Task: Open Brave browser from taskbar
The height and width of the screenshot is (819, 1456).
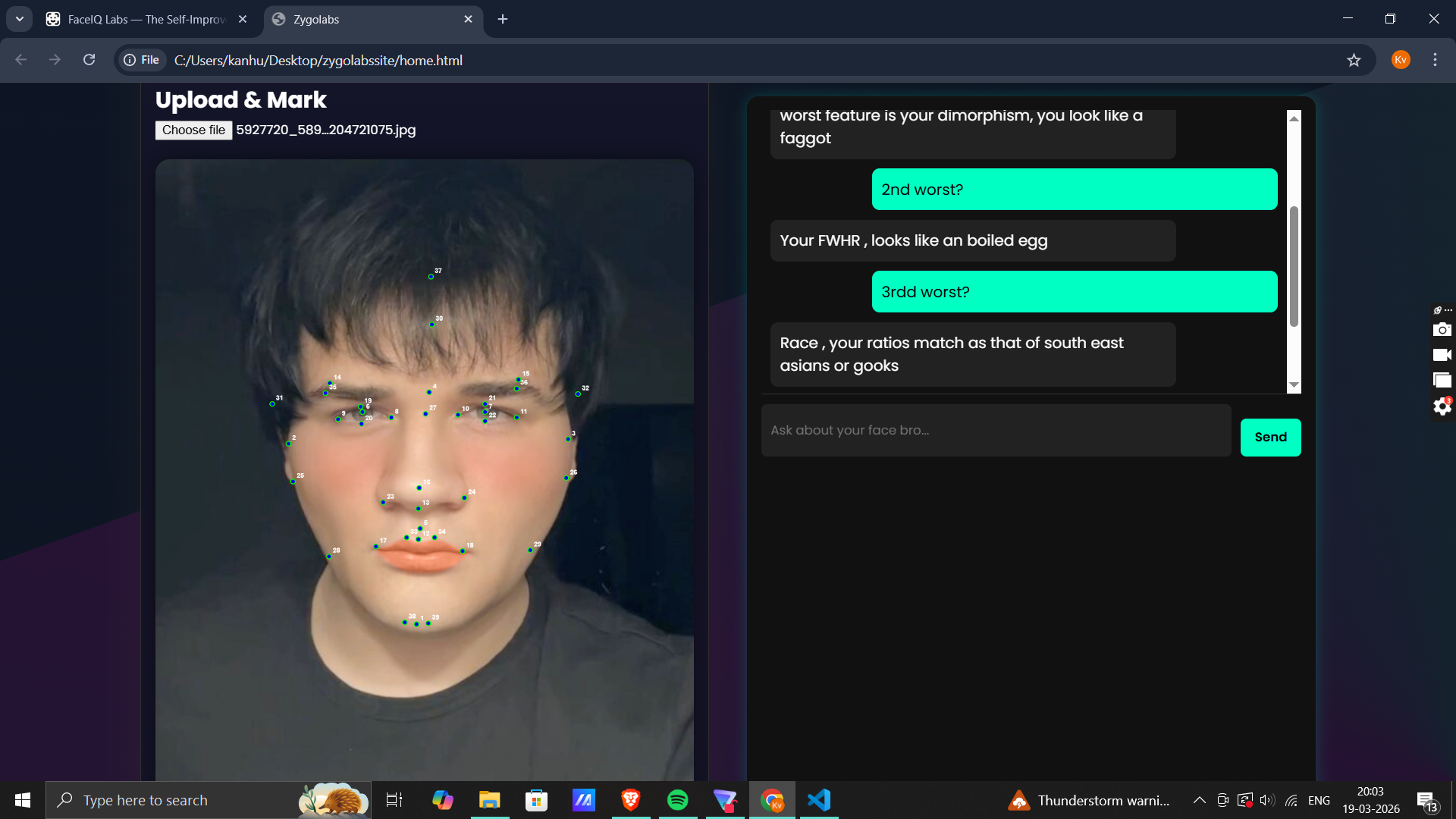Action: pyautogui.click(x=631, y=800)
